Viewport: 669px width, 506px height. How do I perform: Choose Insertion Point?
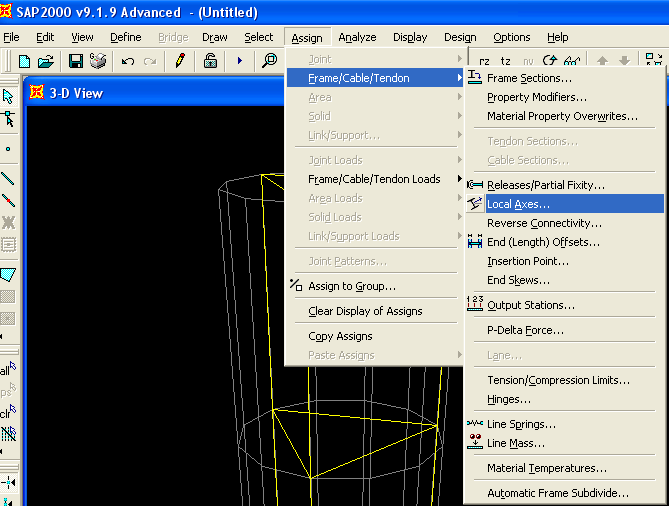click(565, 261)
